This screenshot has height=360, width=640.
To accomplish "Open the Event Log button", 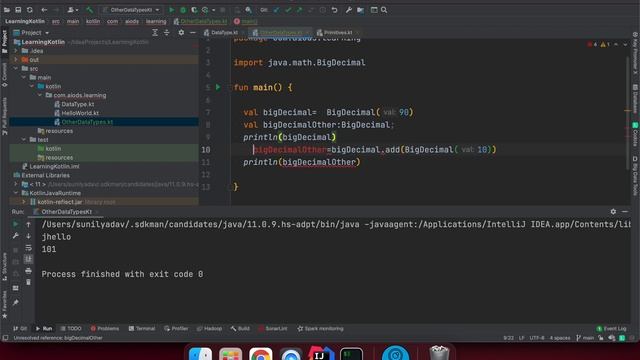I will click(611, 329).
